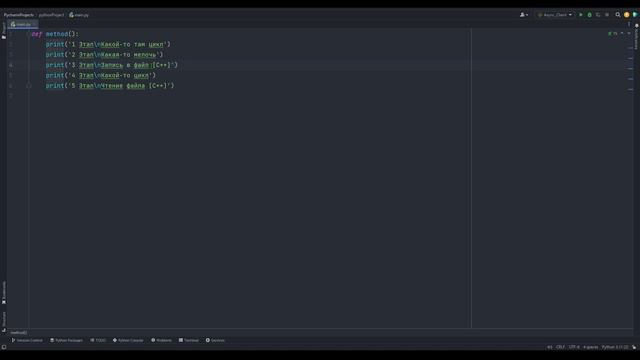This screenshot has width=640, height=360.
Task: Click UTF-8 file encoding in status bar
Action: 574,347
